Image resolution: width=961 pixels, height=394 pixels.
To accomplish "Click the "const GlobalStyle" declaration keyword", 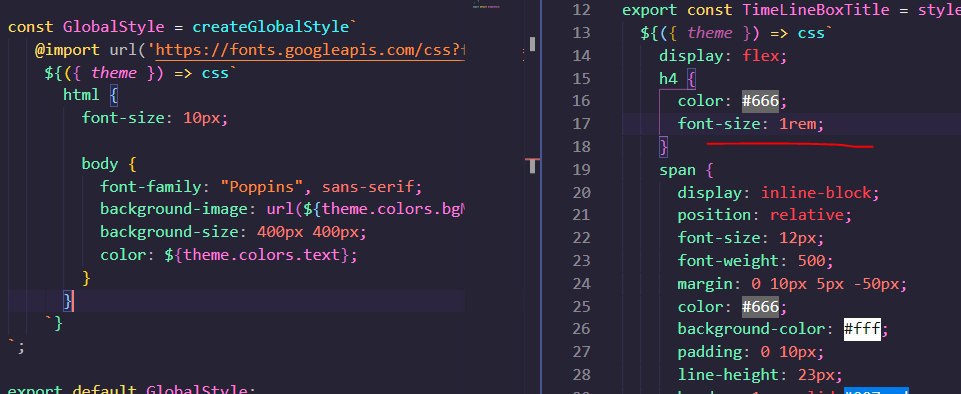I will (x=86, y=28).
